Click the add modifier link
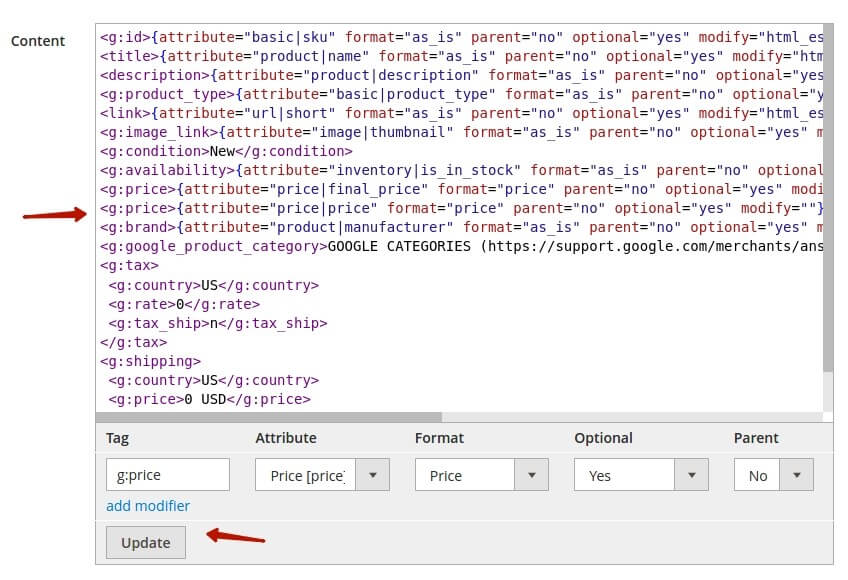This screenshot has height=580, width=848. pos(147,506)
